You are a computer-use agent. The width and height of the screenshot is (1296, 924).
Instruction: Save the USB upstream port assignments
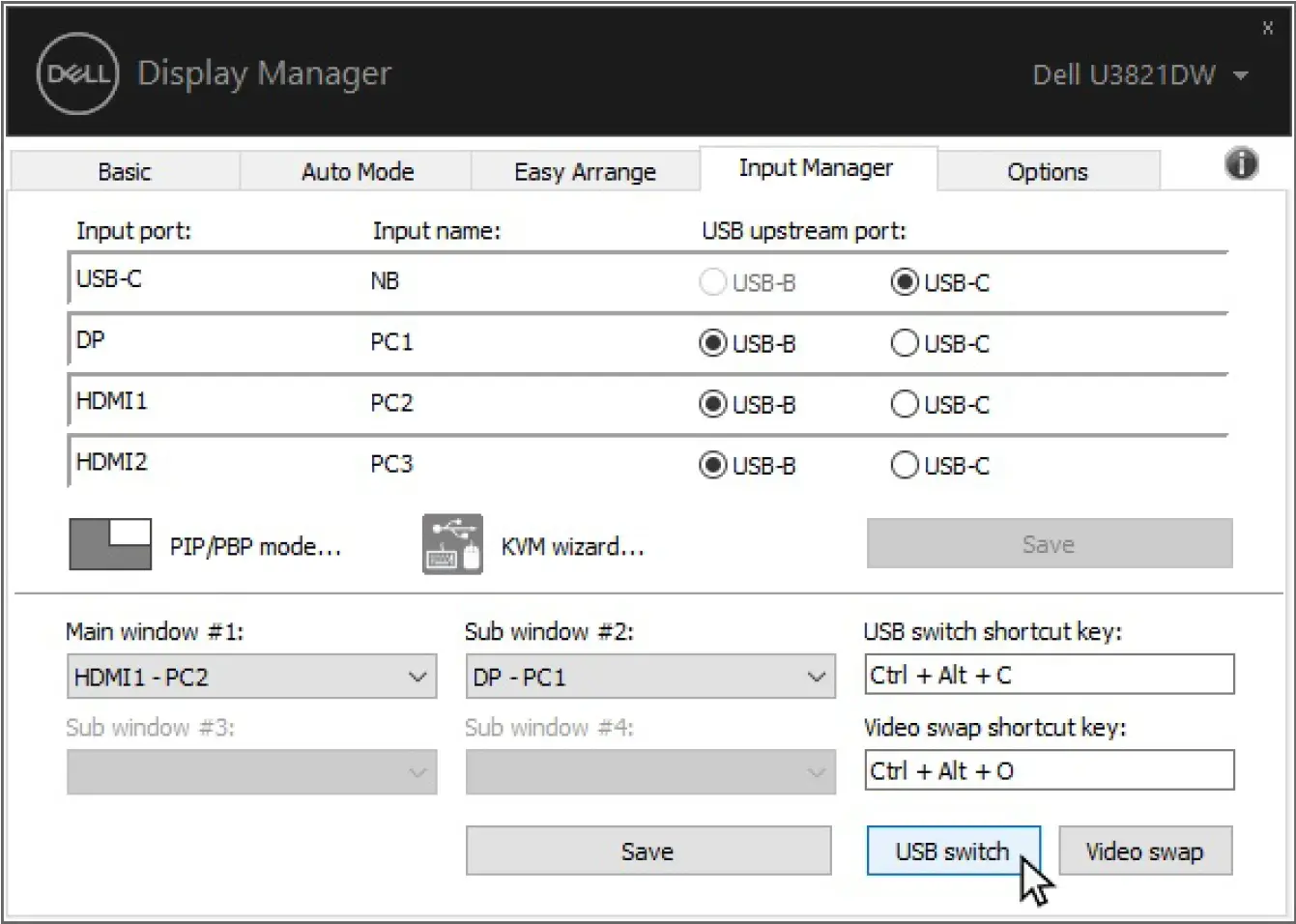[1049, 543]
